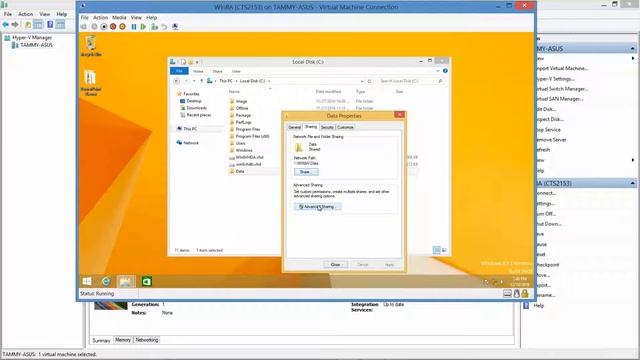Switch to General tab in Data Properties
Image resolution: width=640 pixels, height=360 pixels.
(294, 127)
